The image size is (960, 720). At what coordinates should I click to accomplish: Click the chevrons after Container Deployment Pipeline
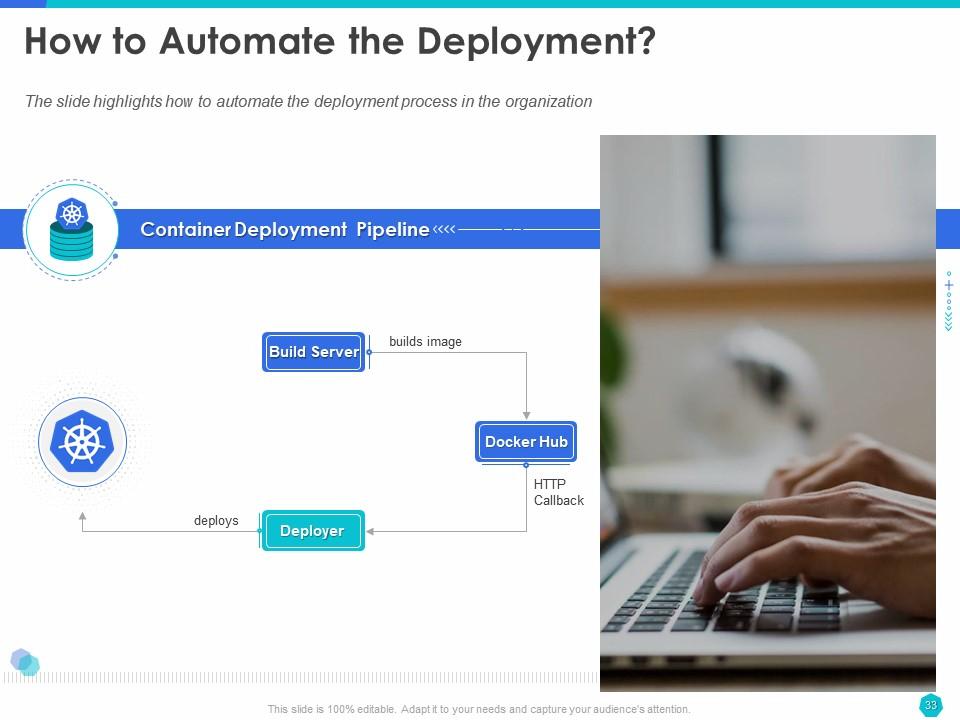444,230
